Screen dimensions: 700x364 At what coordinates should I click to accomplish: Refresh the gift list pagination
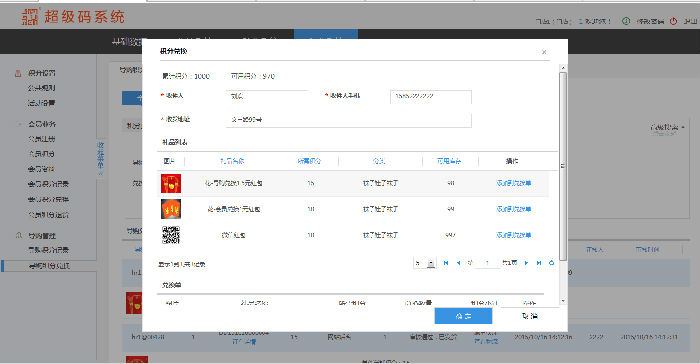point(551,263)
